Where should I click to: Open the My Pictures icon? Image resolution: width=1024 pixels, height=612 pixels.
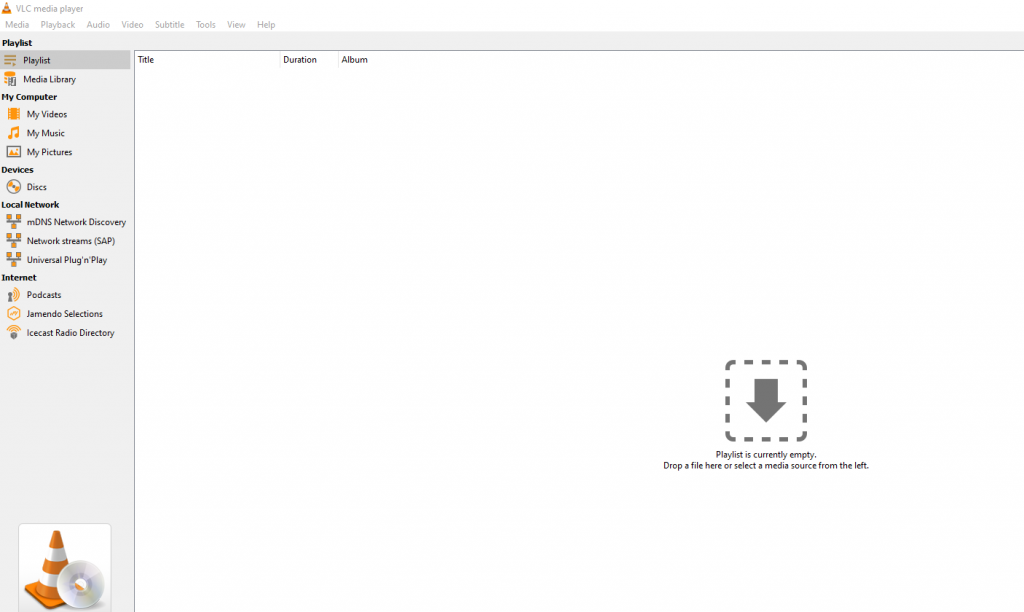pyautogui.click(x=14, y=152)
